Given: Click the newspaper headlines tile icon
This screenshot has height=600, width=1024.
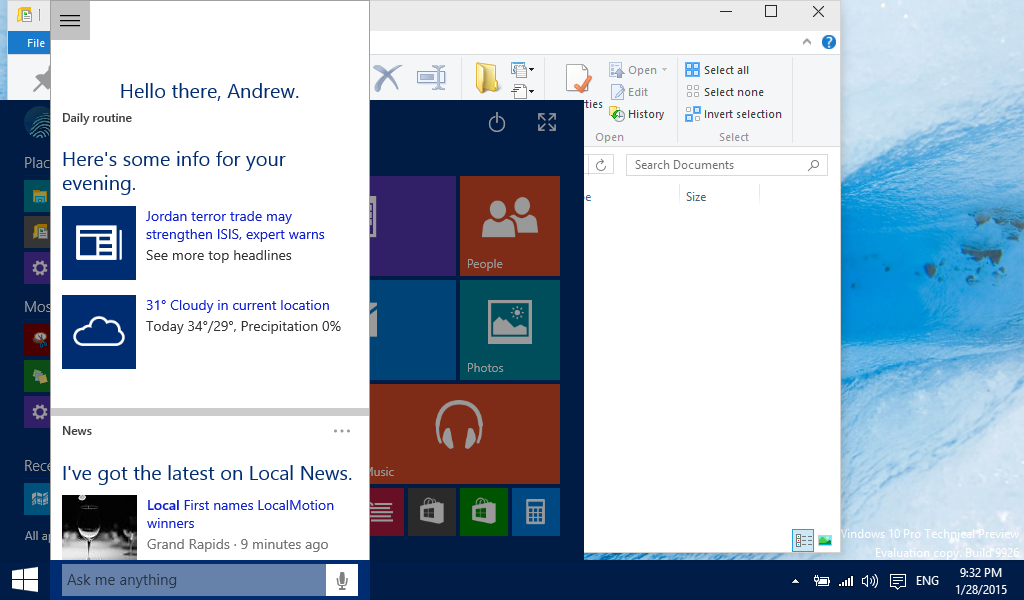Looking at the screenshot, I should (x=99, y=243).
